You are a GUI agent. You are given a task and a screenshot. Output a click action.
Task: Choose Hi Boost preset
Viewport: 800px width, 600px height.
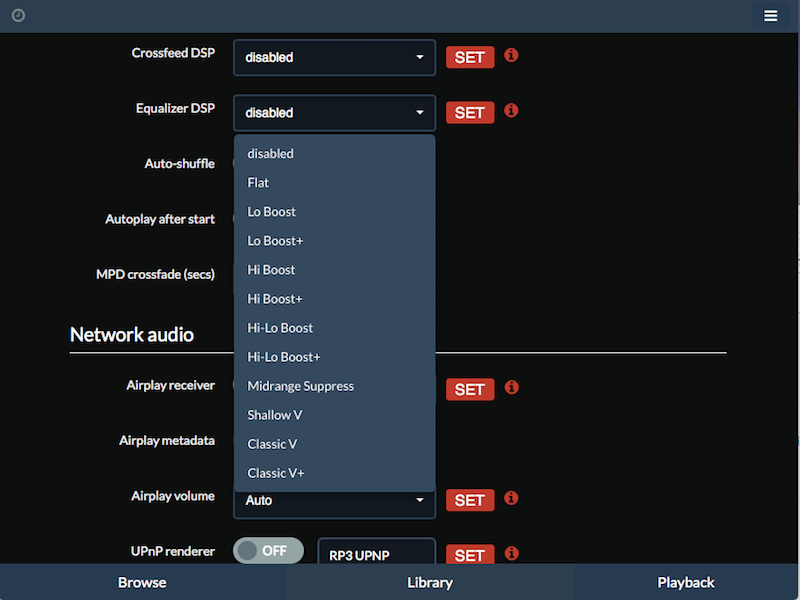coord(335,270)
